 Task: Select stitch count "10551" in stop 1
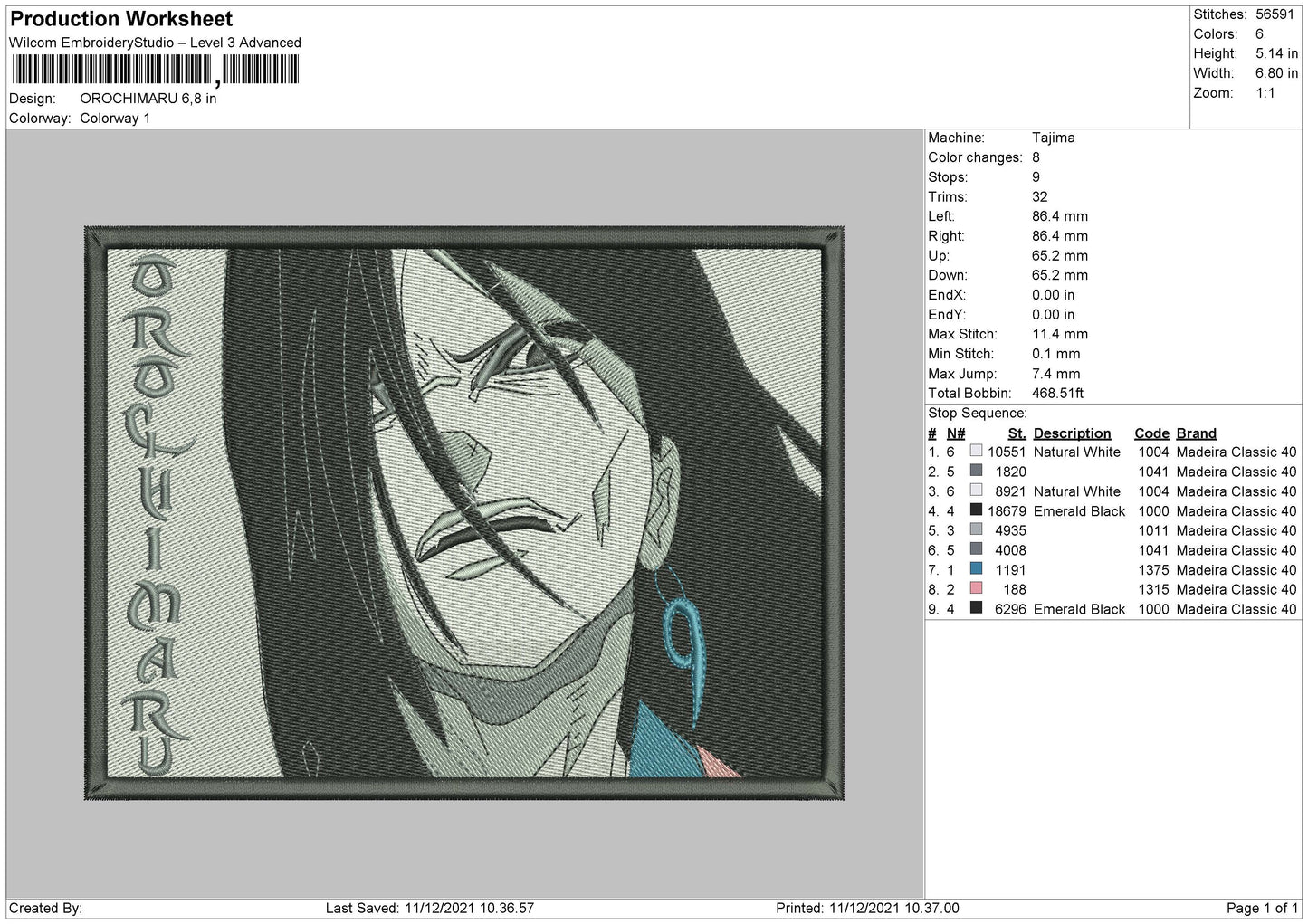pyautogui.click(x=1007, y=452)
